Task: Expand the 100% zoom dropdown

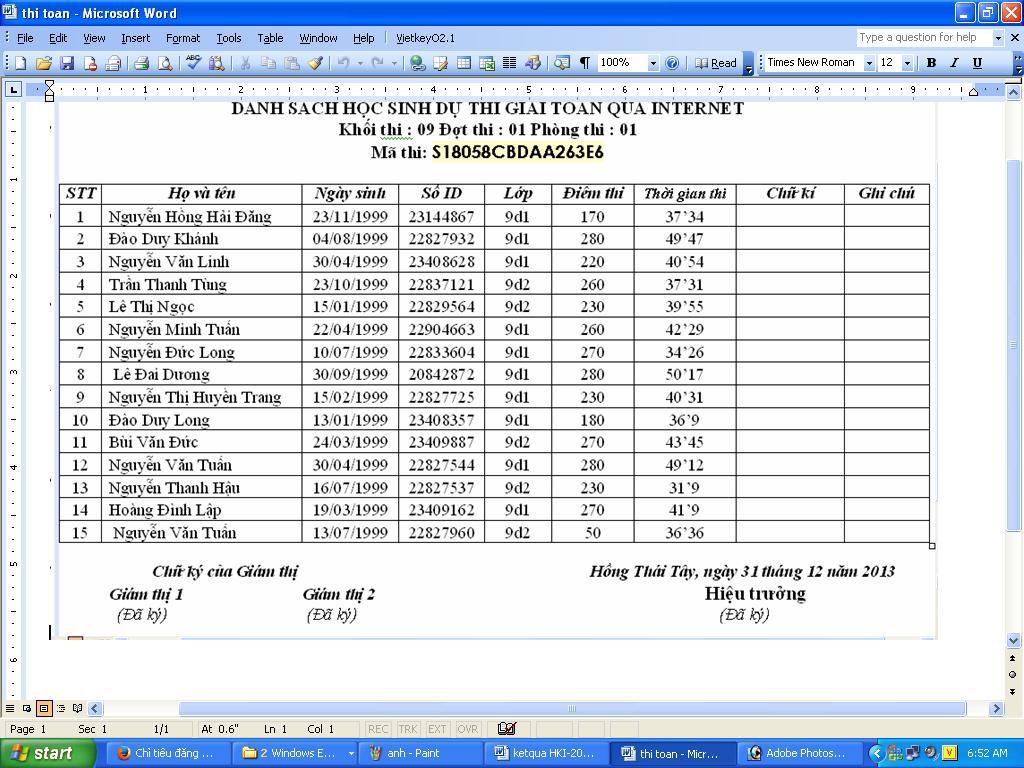Action: (x=653, y=63)
